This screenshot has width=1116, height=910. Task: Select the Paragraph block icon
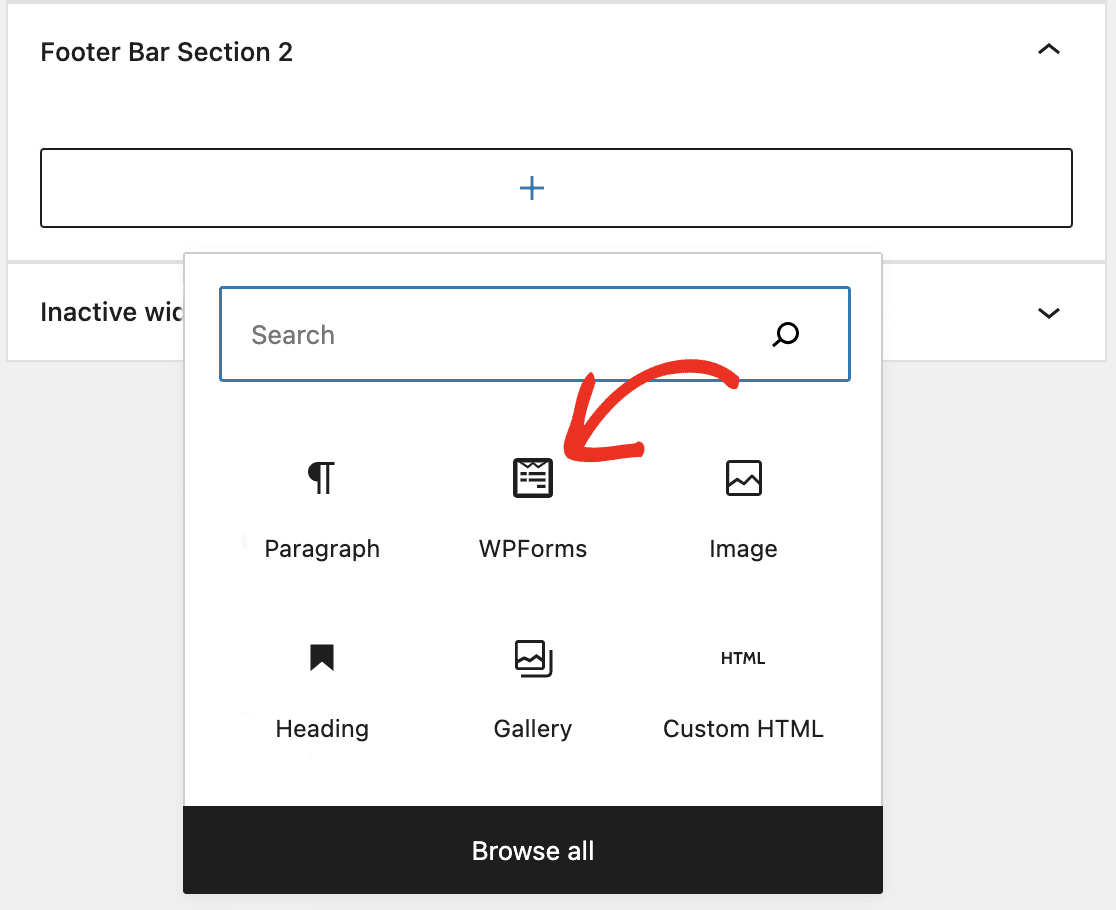(x=322, y=478)
